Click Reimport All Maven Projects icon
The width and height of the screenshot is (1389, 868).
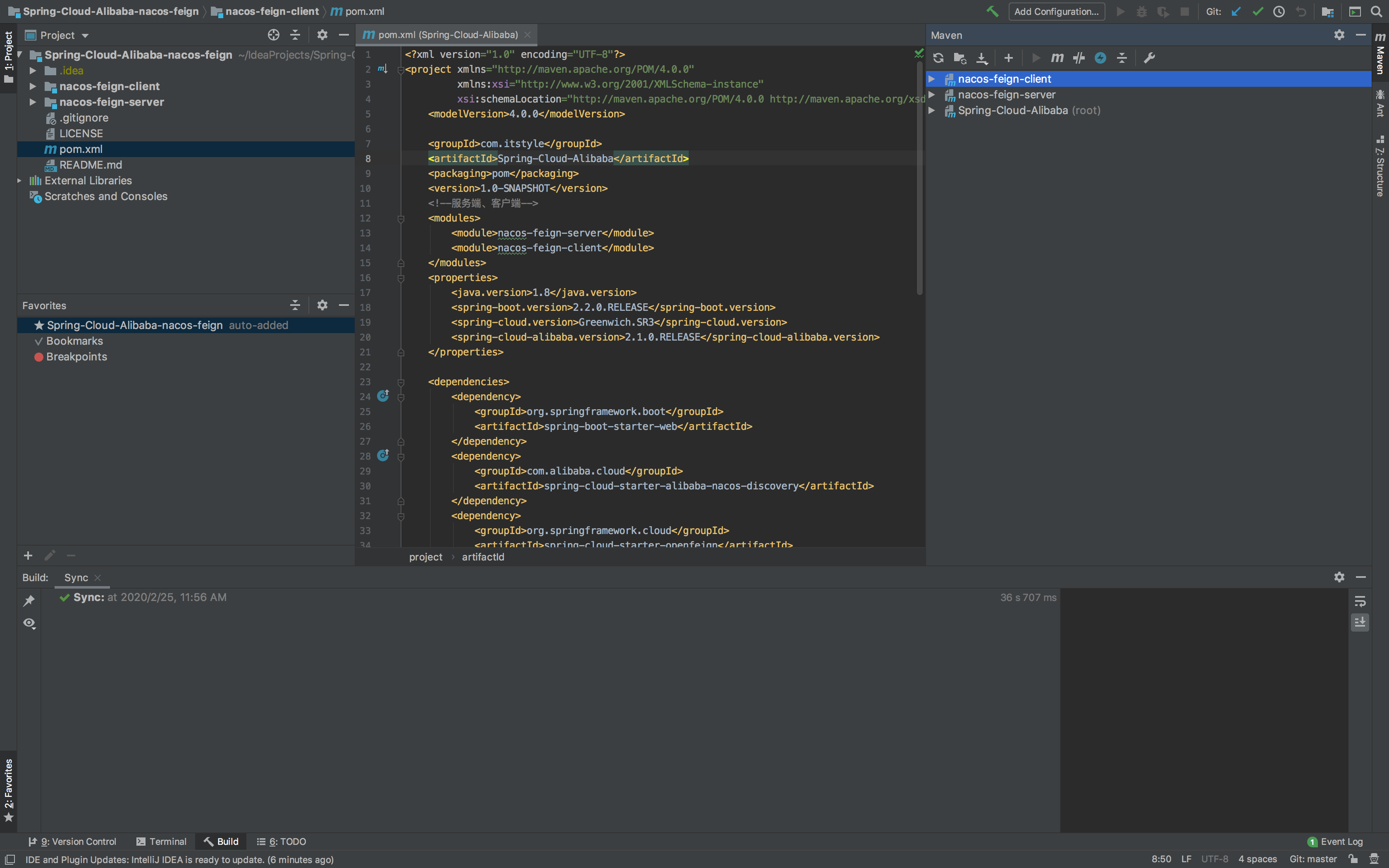pos(938,58)
